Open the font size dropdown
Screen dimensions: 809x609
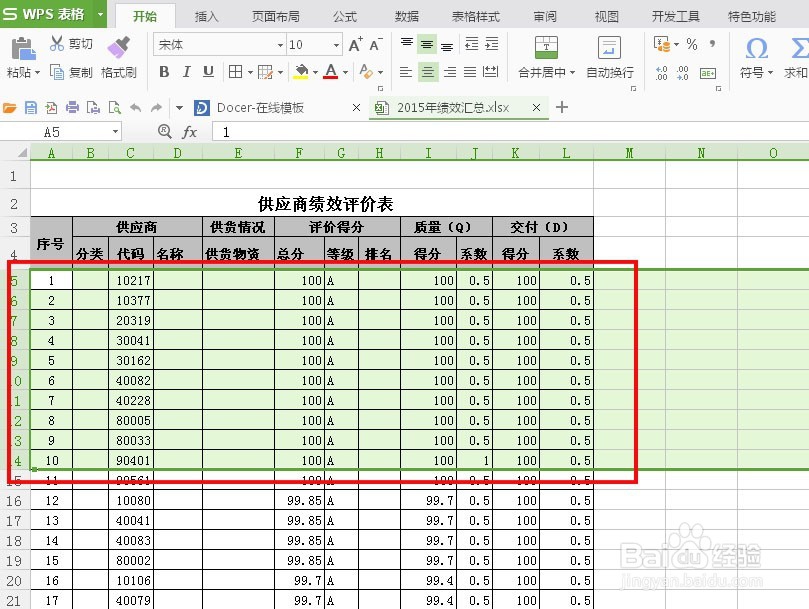pos(336,45)
